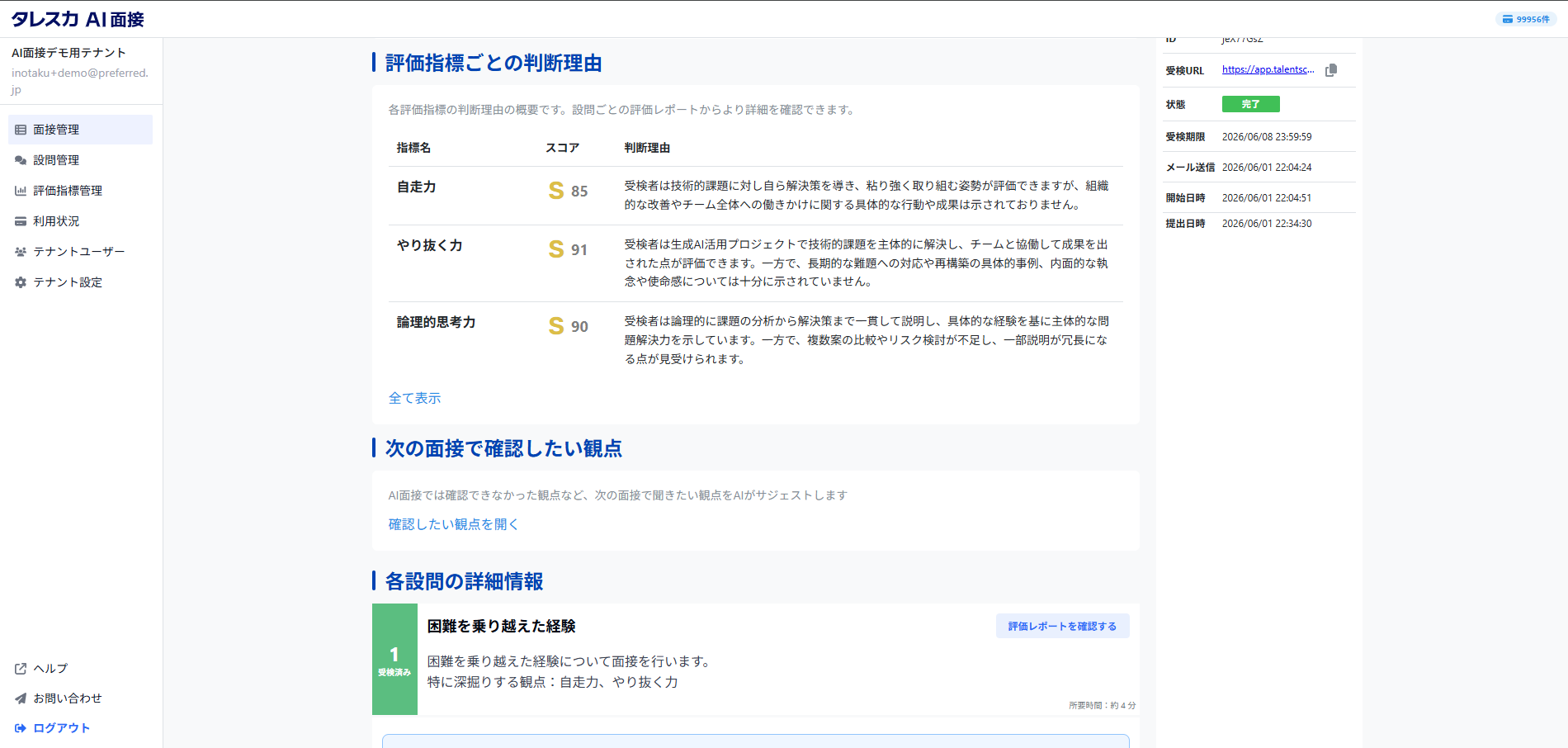
Task: Click the 99956件 credits badge
Action: pyautogui.click(x=1526, y=19)
